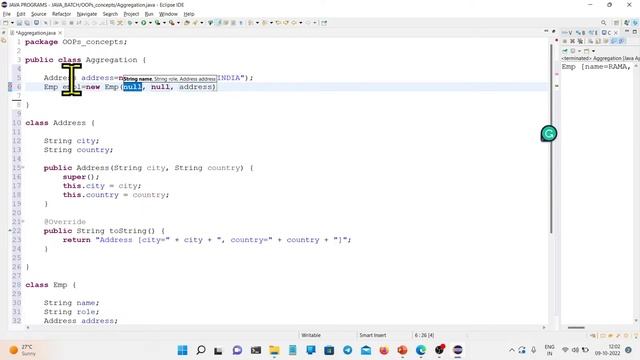
Task: Click the green Run button
Action: (x=144, y=23)
